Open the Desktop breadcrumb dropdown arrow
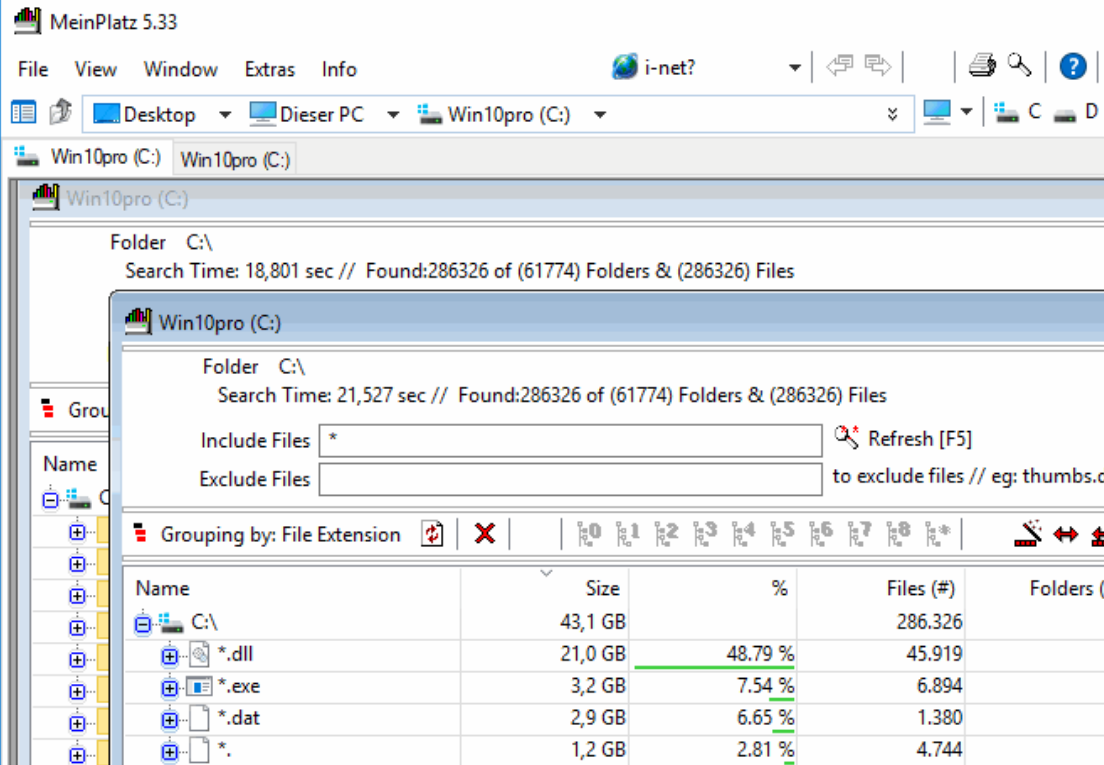The image size is (1104, 765). (x=225, y=114)
